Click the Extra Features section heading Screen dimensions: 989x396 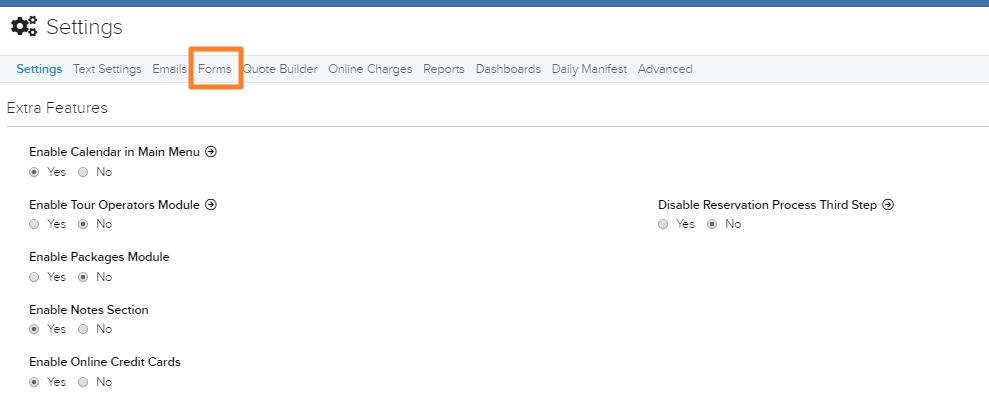coord(57,108)
